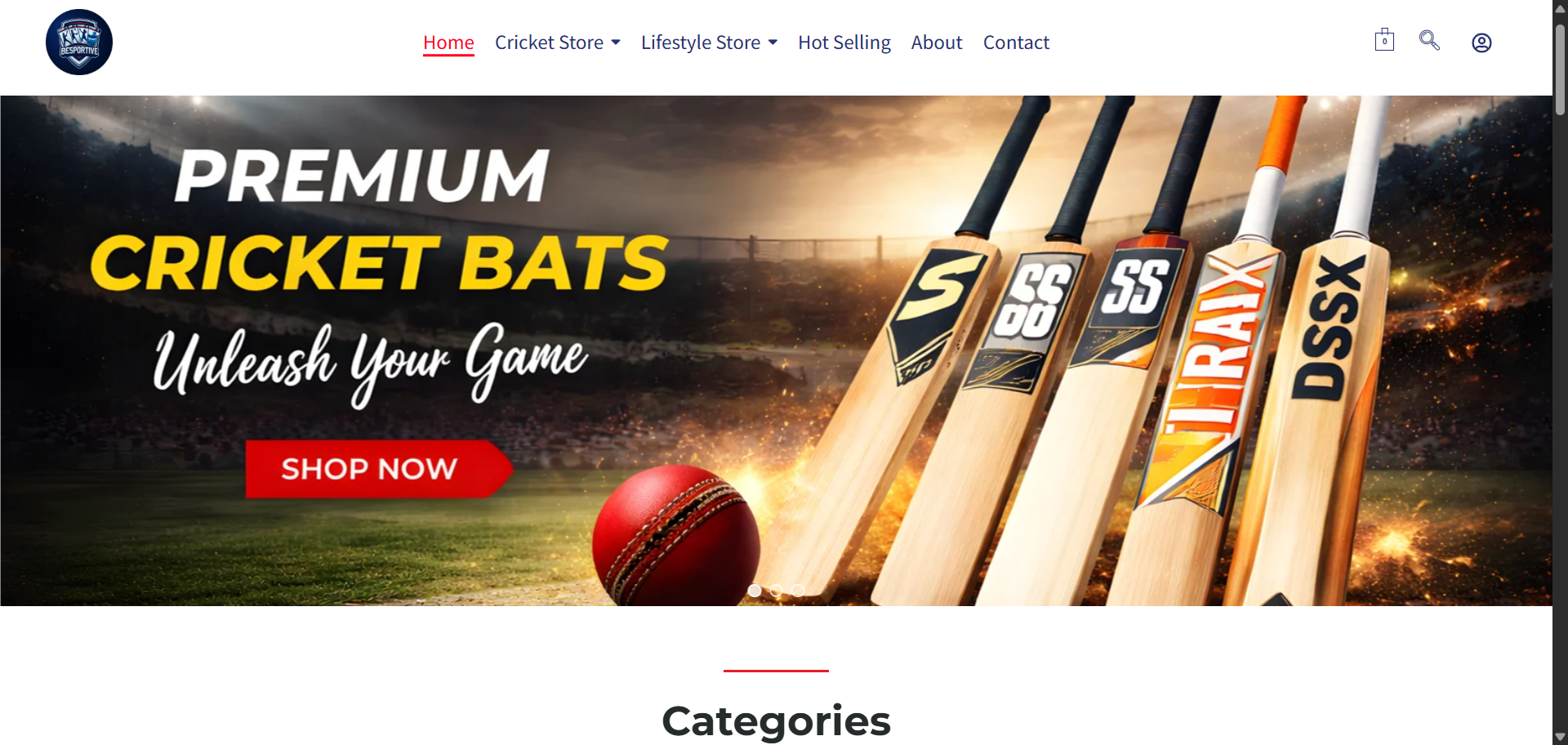1568x745 pixels.
Task: Expand the Lifestyle Store dropdown arrow
Action: click(x=773, y=42)
